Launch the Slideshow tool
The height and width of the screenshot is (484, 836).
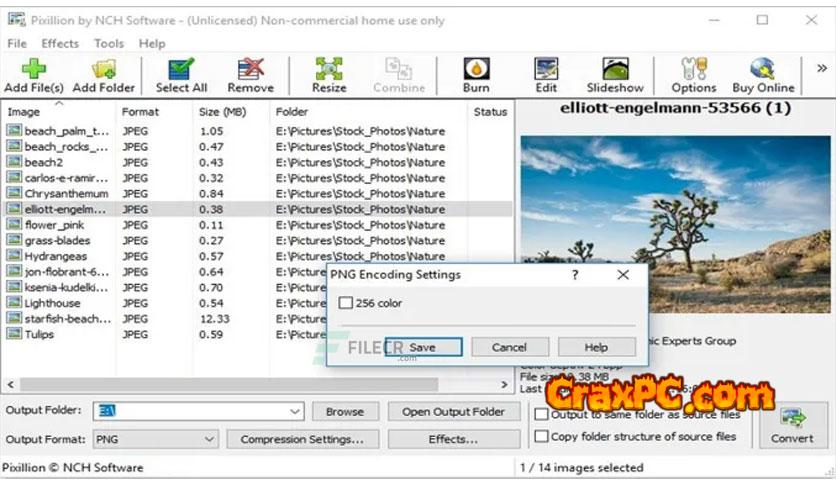point(615,69)
